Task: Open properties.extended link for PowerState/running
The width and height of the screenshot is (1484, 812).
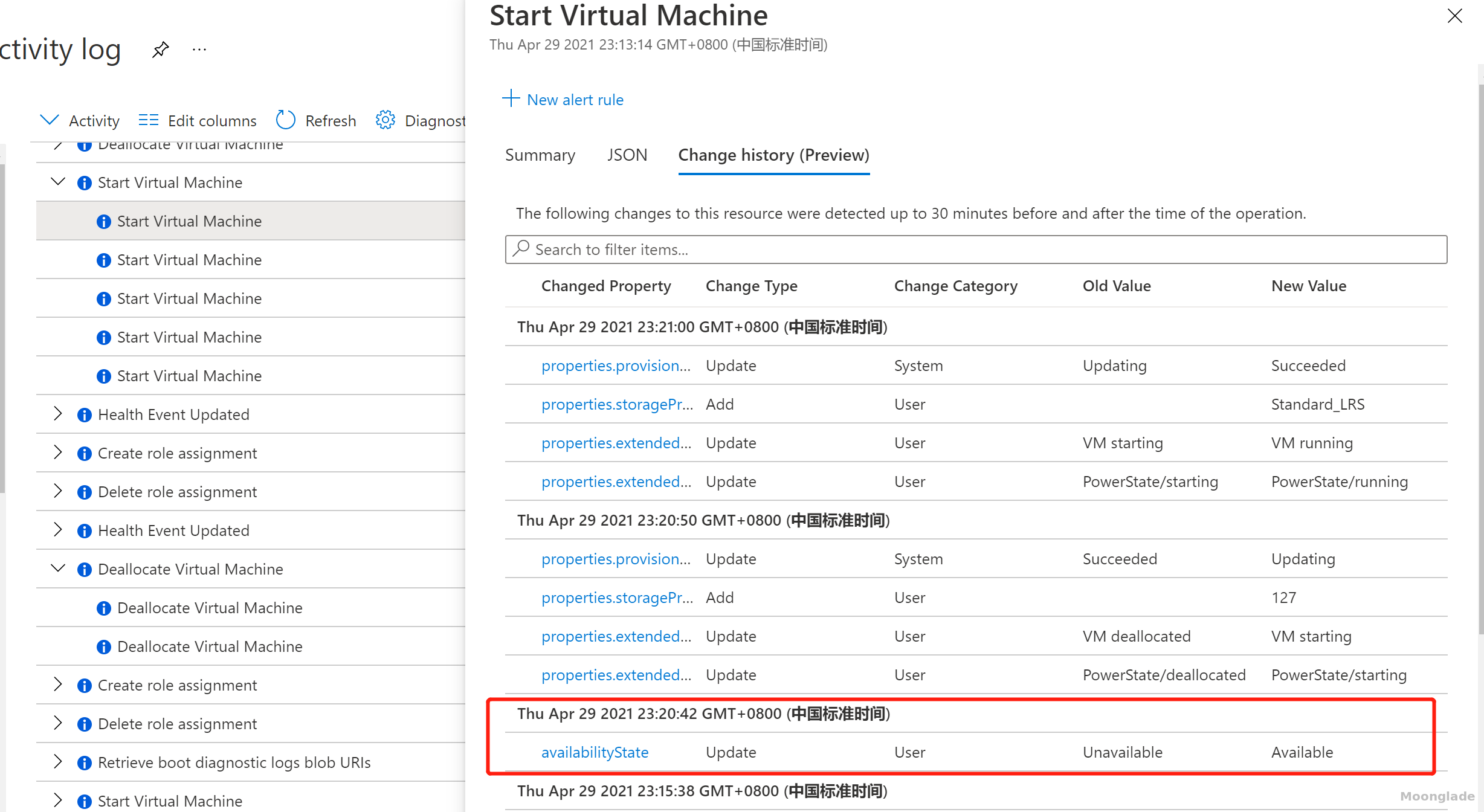Action: [x=616, y=482]
